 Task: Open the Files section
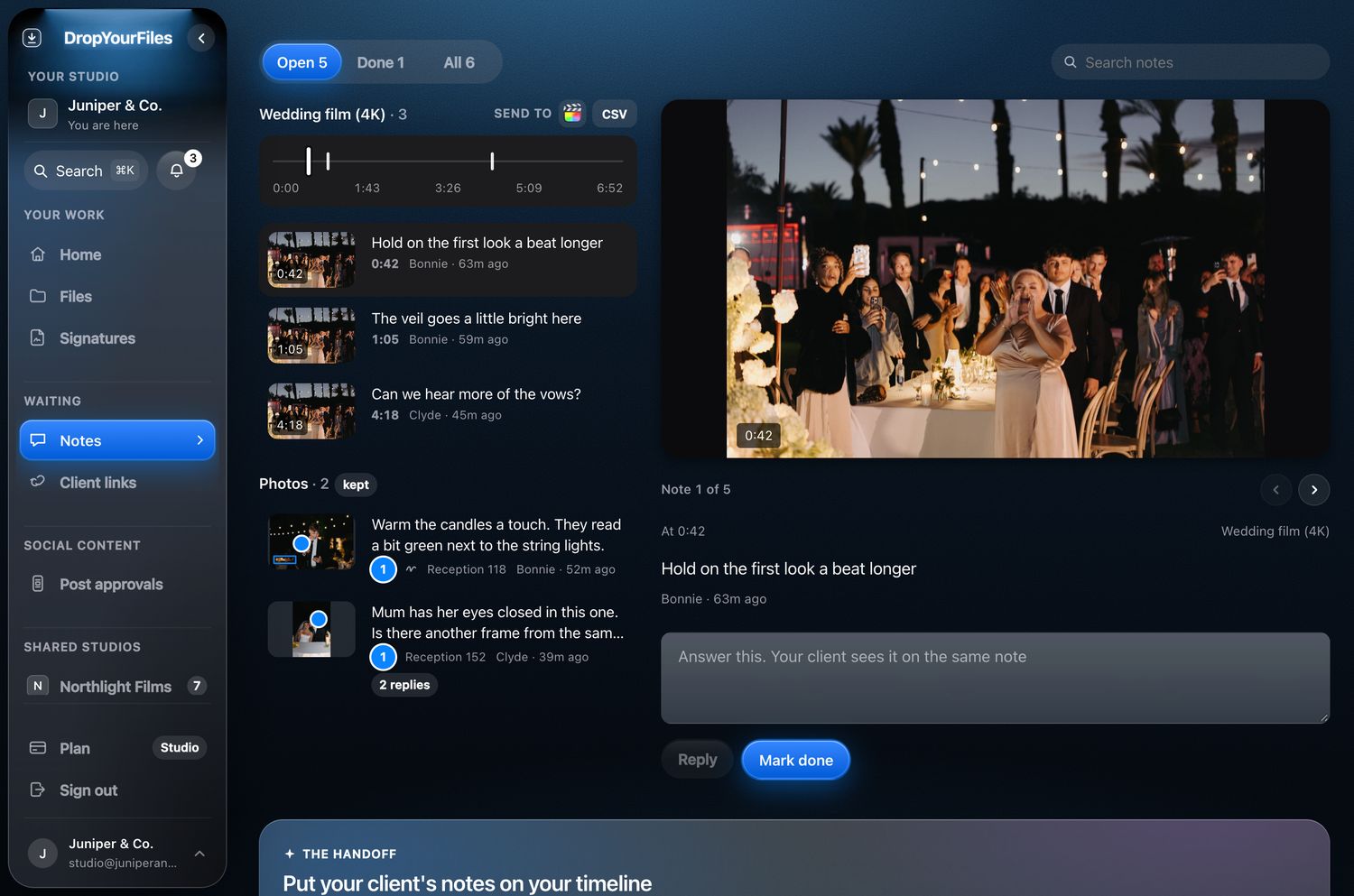click(117, 296)
